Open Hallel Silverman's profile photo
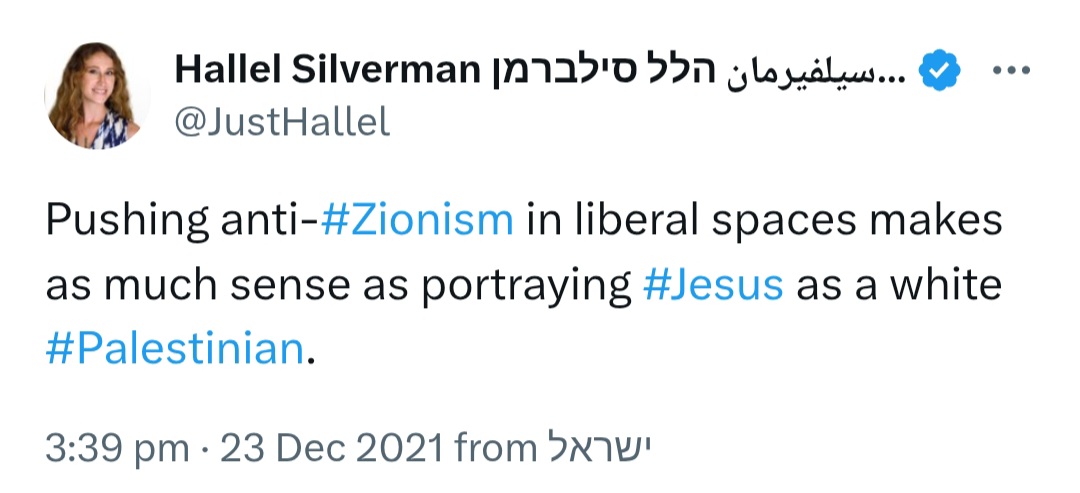 point(97,97)
